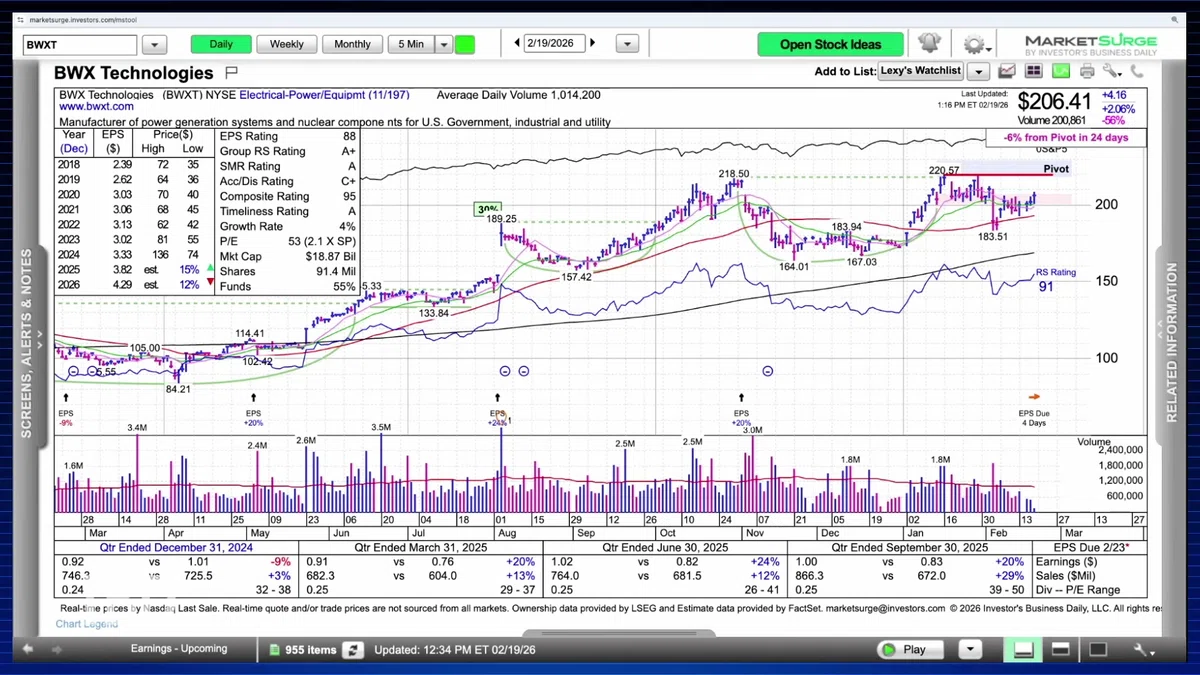Open the wrench menu in bottom bar
Screen dimensions: 1200x675
1141,651
